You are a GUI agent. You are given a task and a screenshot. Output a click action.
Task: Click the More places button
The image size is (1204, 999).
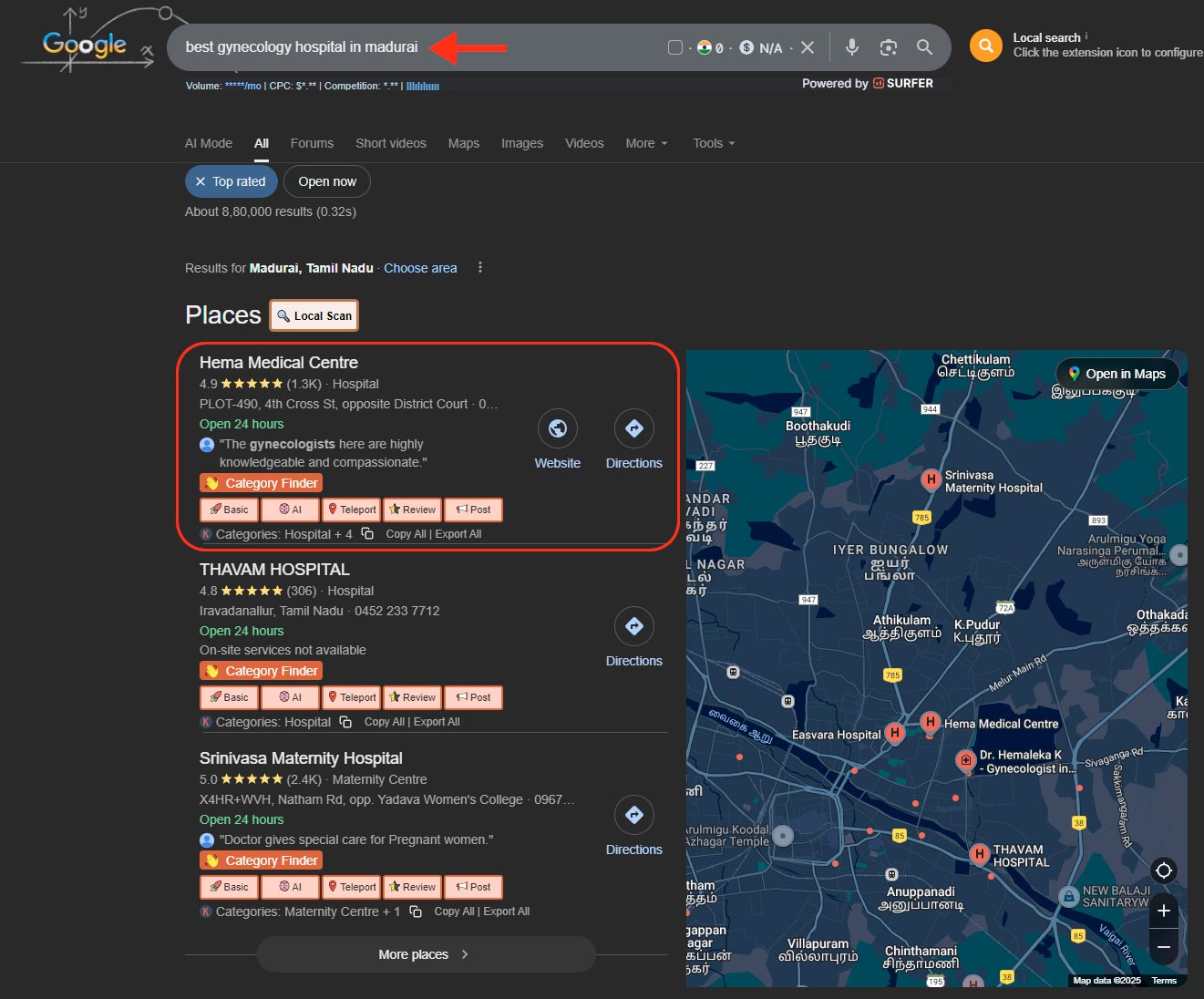pos(425,954)
